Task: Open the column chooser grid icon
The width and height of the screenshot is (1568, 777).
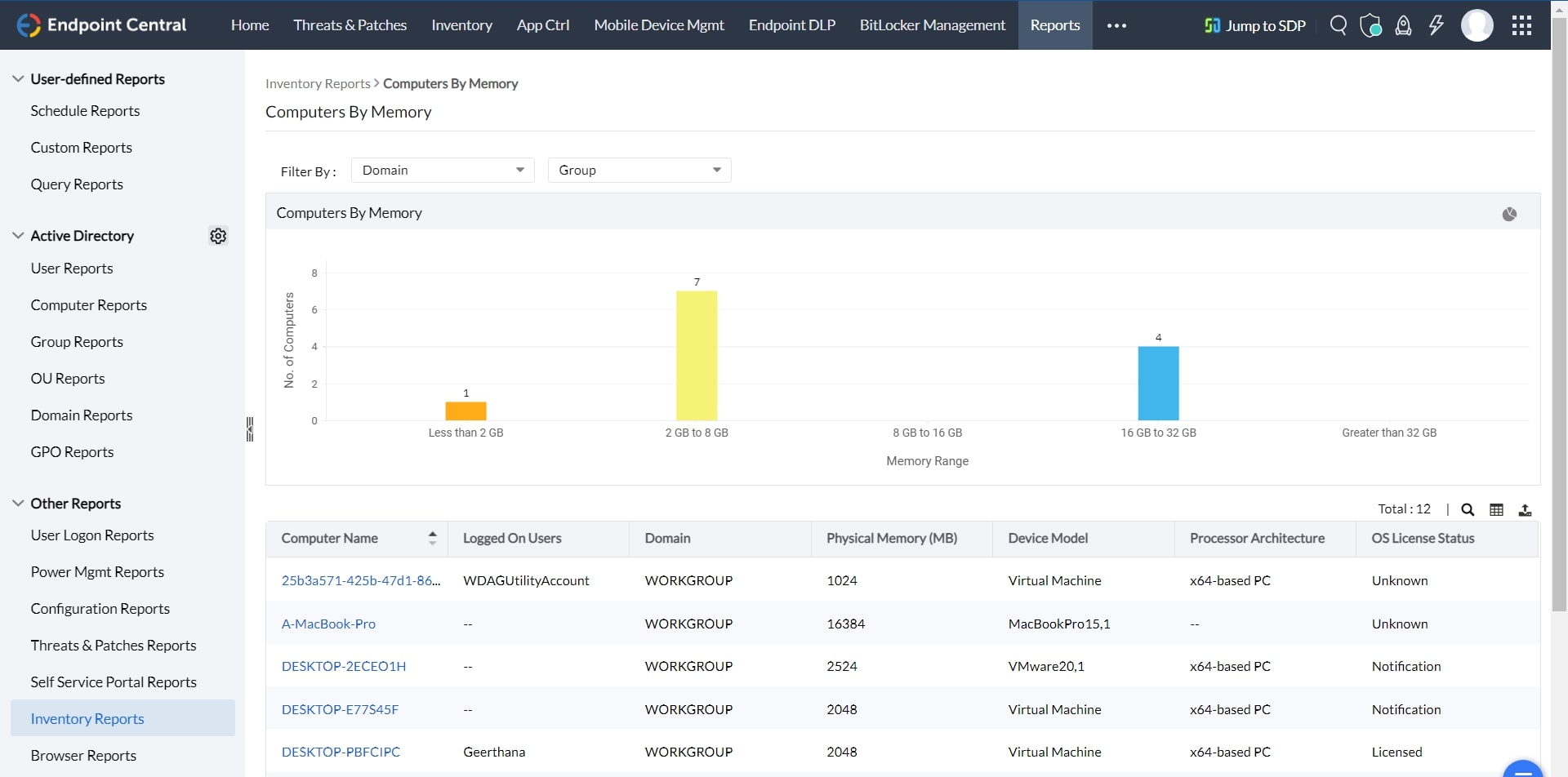Action: tap(1496, 509)
